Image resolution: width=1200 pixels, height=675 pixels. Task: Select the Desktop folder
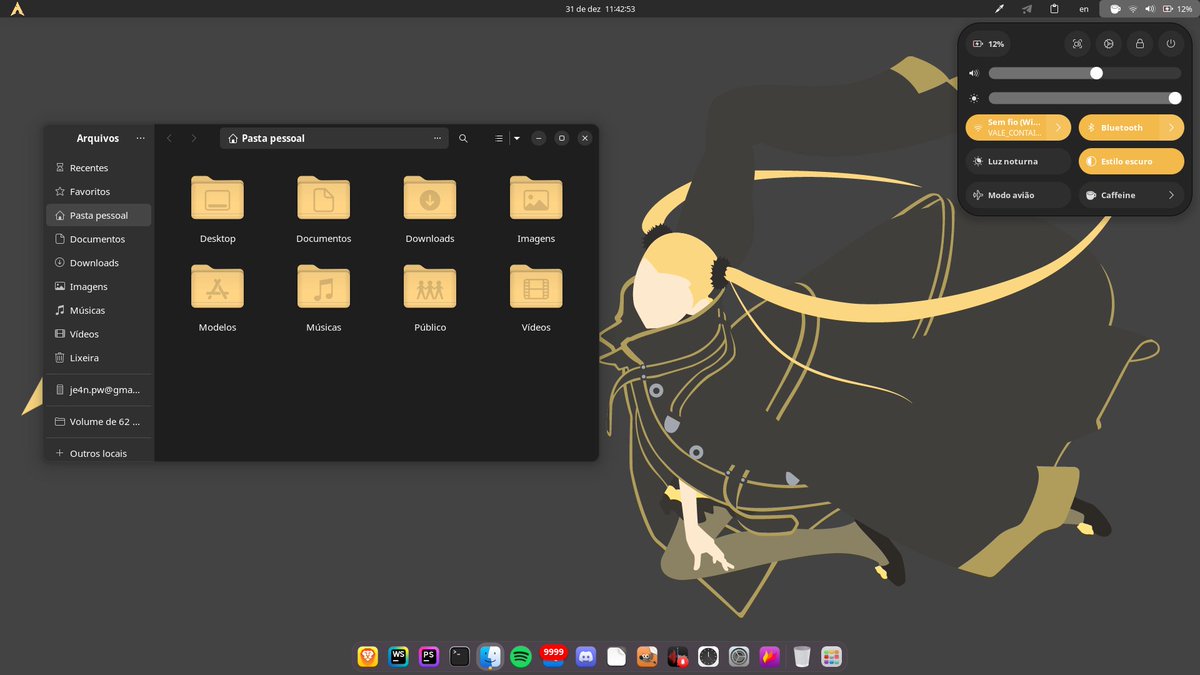(217, 209)
